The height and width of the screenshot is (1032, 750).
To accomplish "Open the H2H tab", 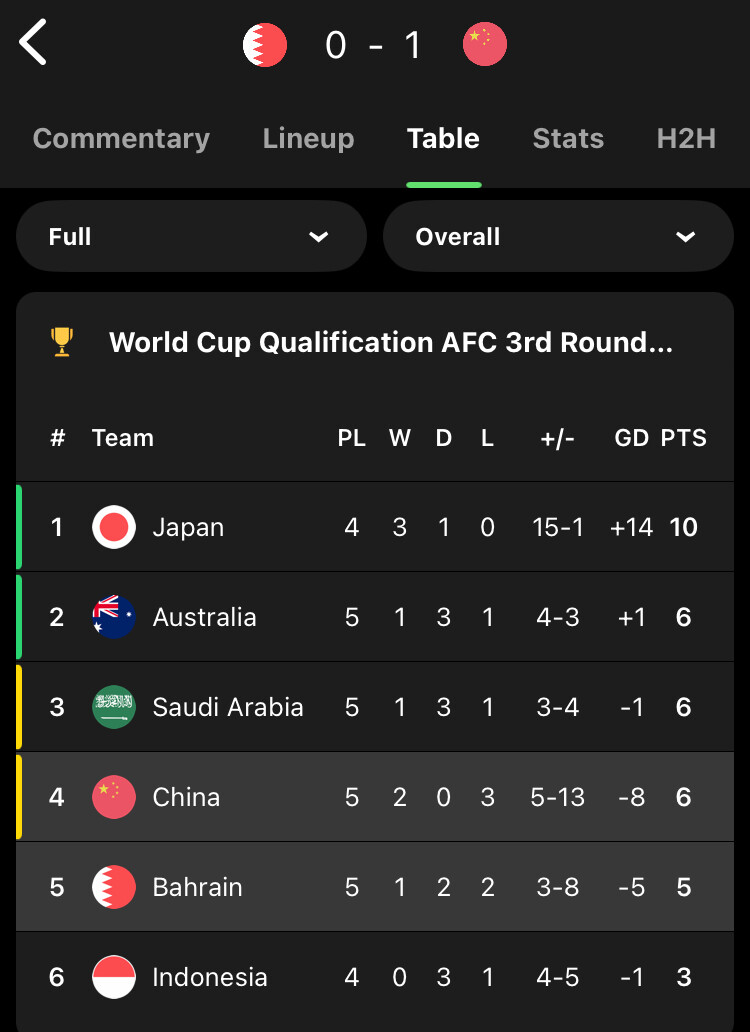I will [x=686, y=138].
